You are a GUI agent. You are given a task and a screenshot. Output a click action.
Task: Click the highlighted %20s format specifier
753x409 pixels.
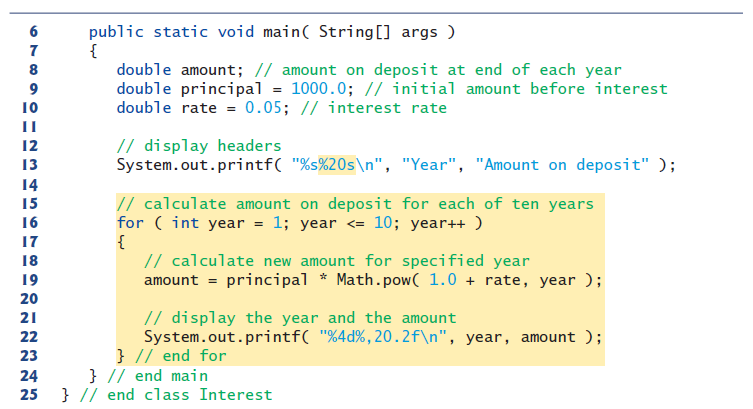pos(337,165)
